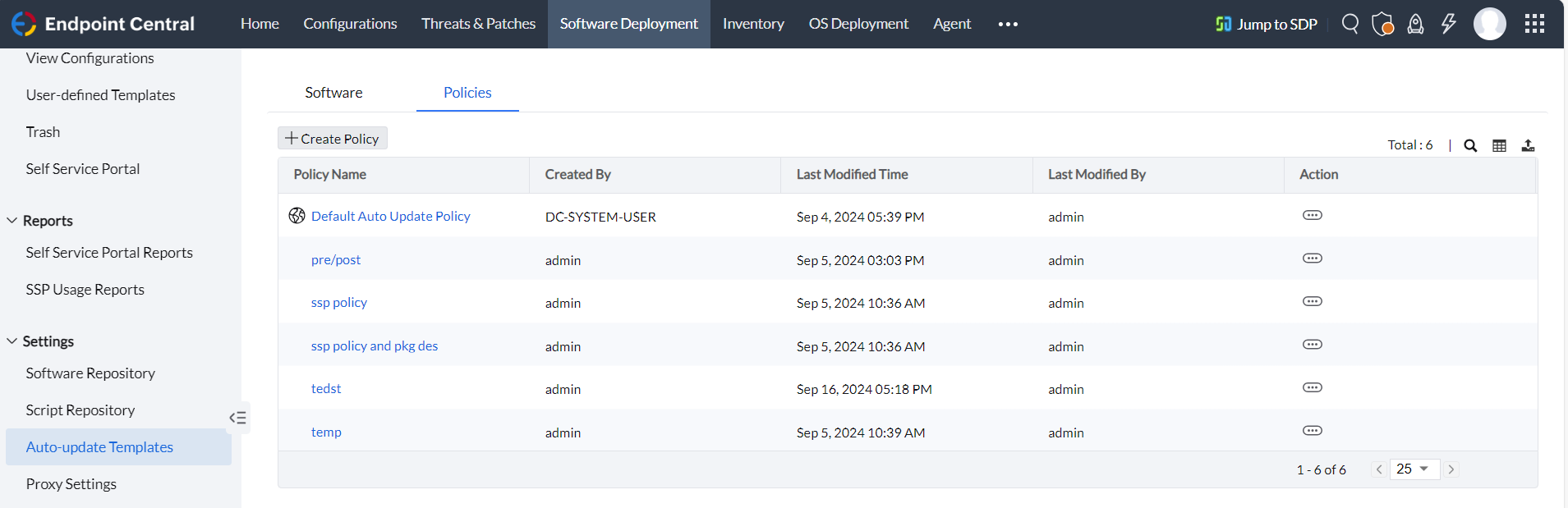Screen dimensions: 1568x508
Task: Open the rocket quick launch icon
Action: pyautogui.click(x=1415, y=24)
